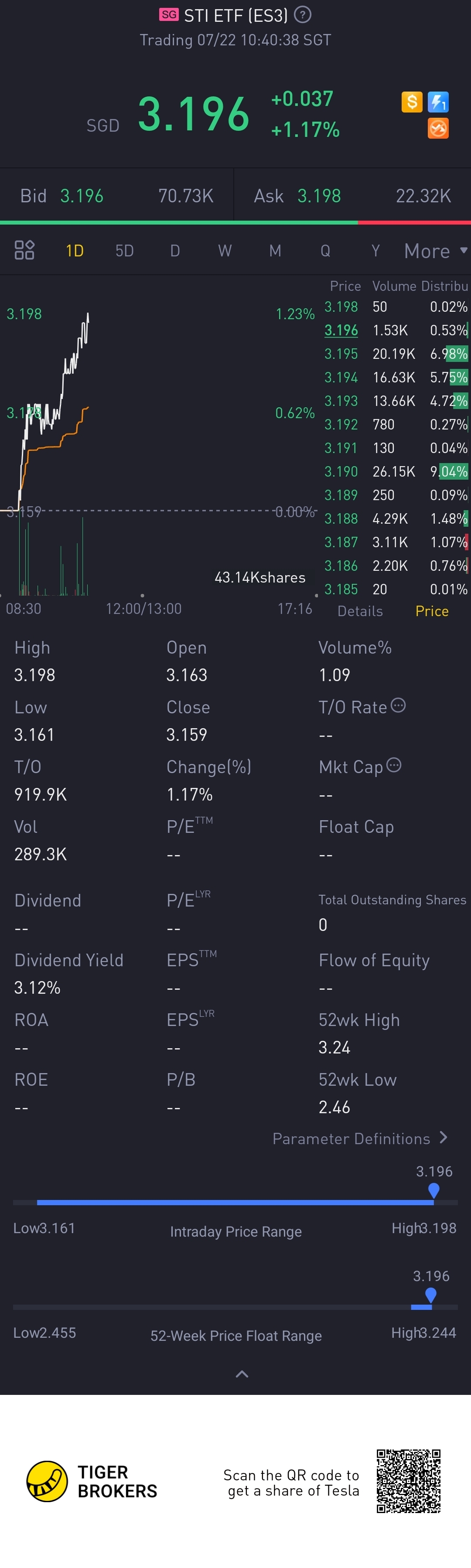Click the Mkt Cap info icon
The image size is (471, 1568).
click(x=394, y=765)
